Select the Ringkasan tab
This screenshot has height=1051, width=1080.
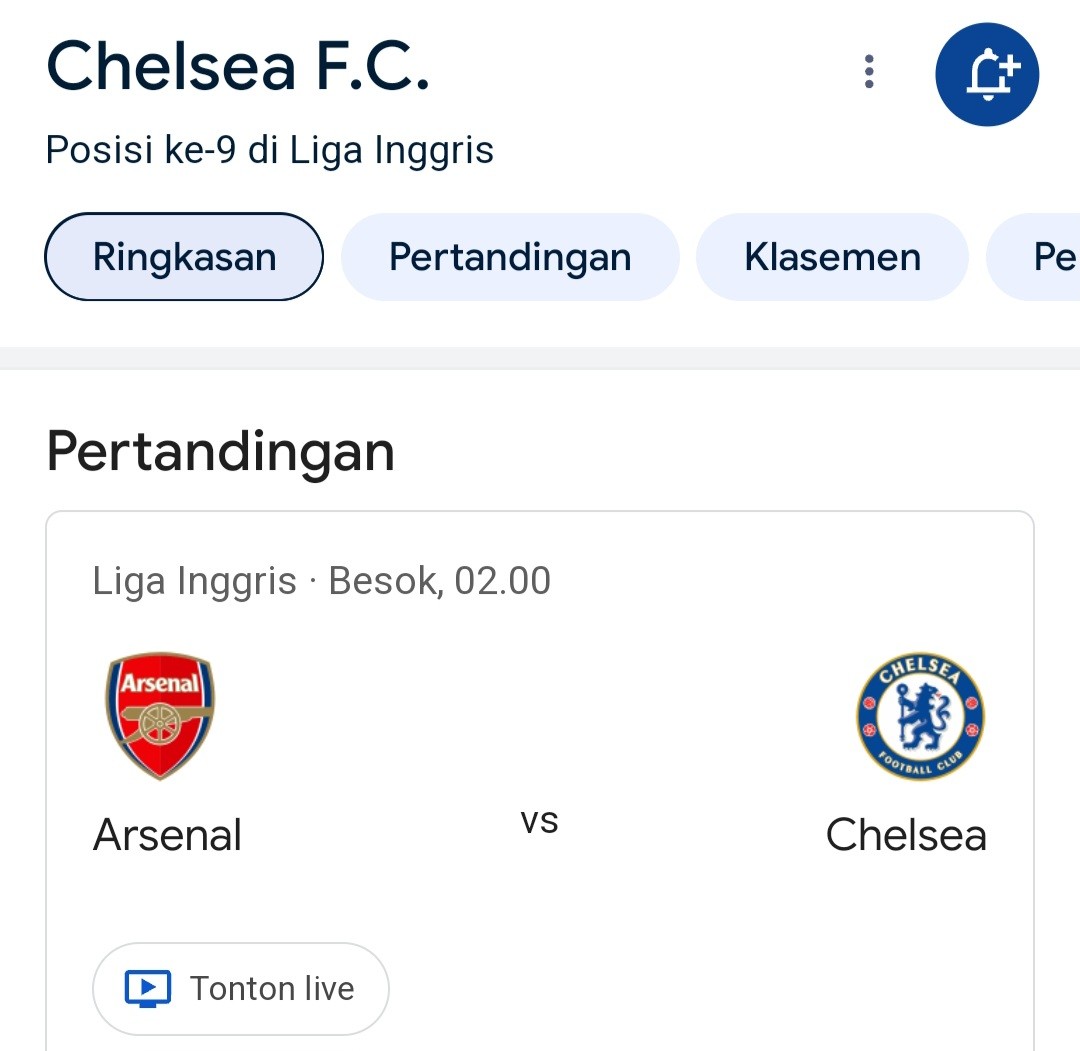(x=184, y=257)
